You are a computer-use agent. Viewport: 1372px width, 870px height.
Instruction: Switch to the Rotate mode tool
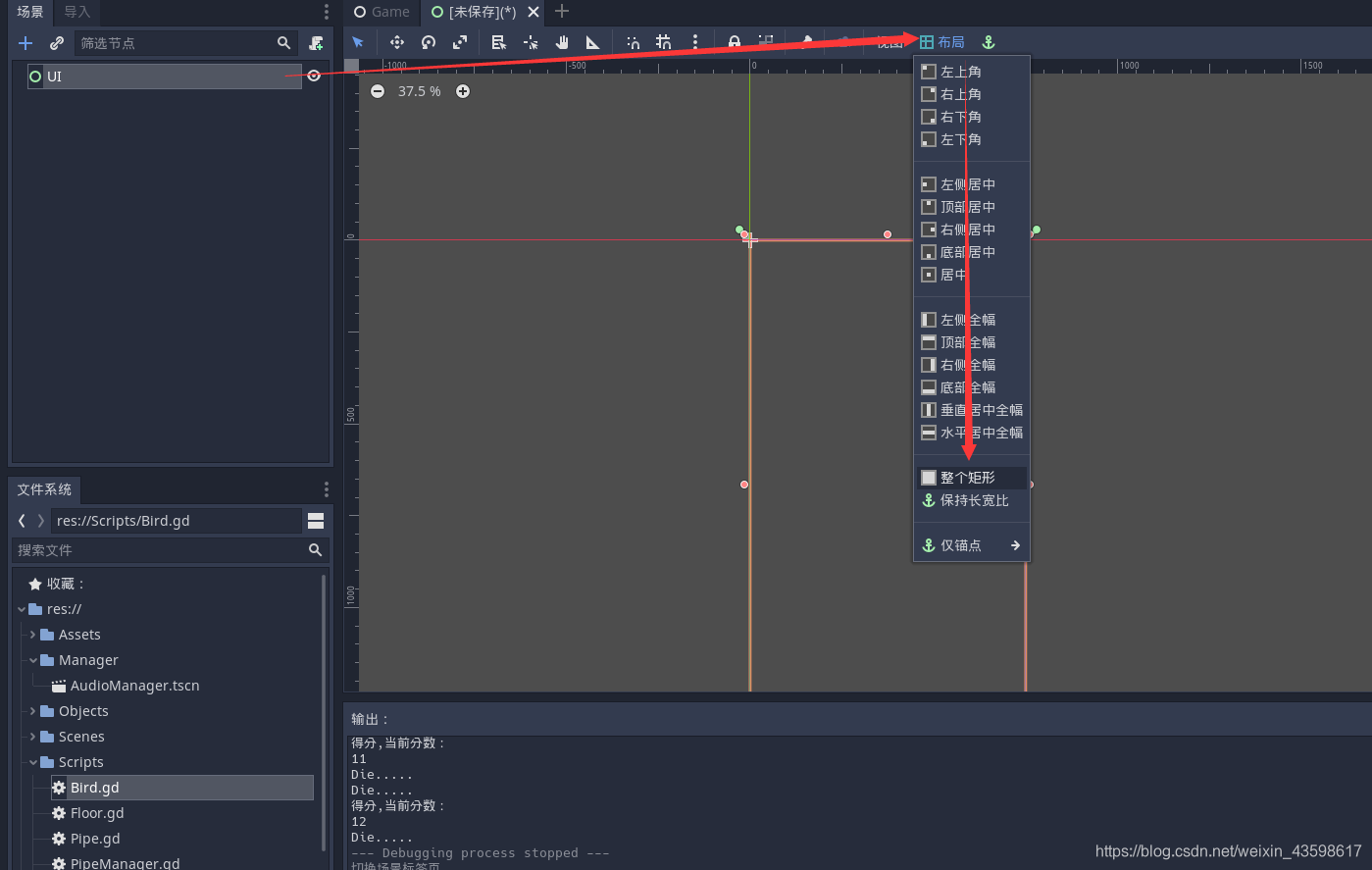coord(429,42)
